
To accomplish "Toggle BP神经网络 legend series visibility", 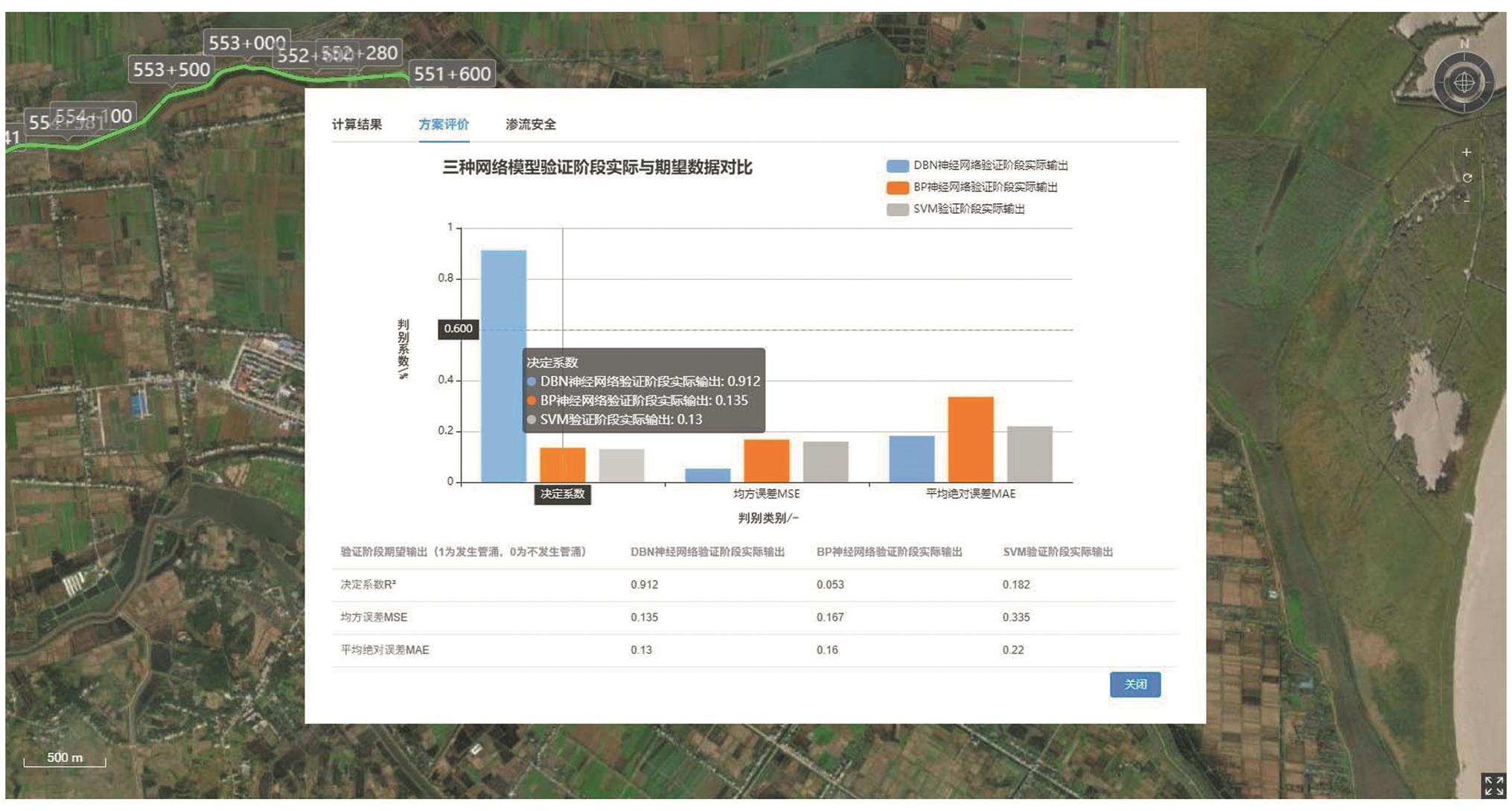I will click(972, 187).
